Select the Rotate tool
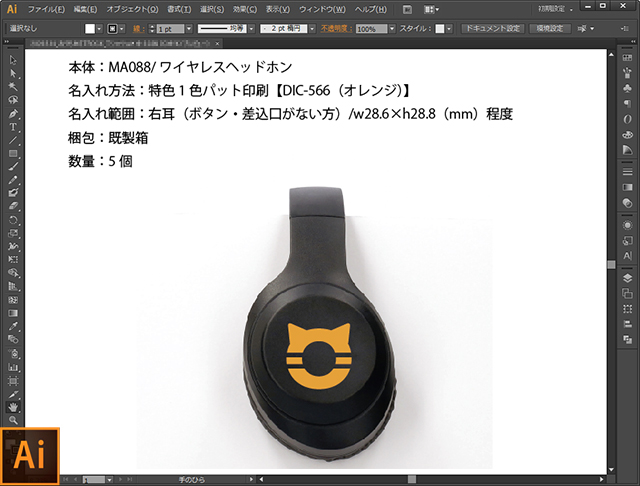Screen dimensions: 640x486 (x=13, y=220)
